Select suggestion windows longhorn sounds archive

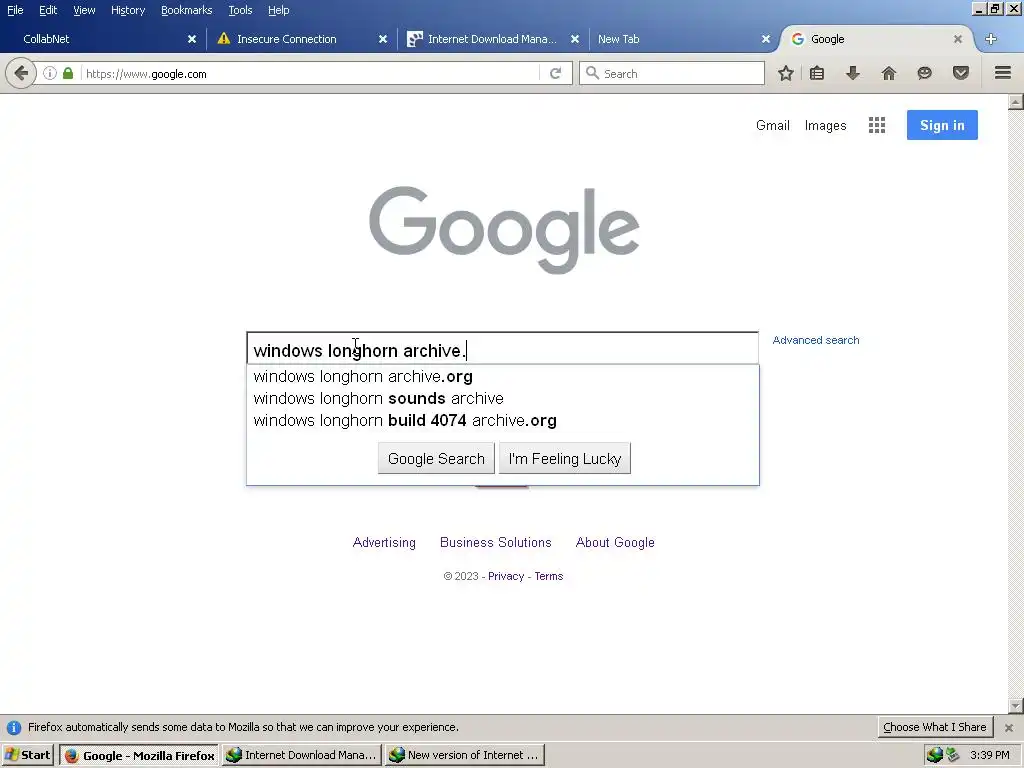502,398
